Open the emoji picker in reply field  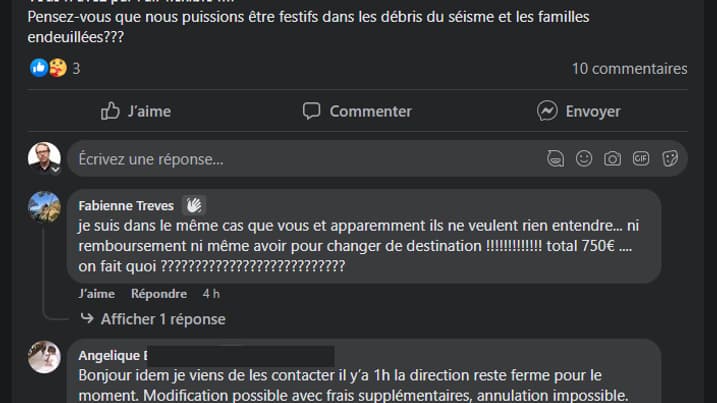(x=584, y=159)
